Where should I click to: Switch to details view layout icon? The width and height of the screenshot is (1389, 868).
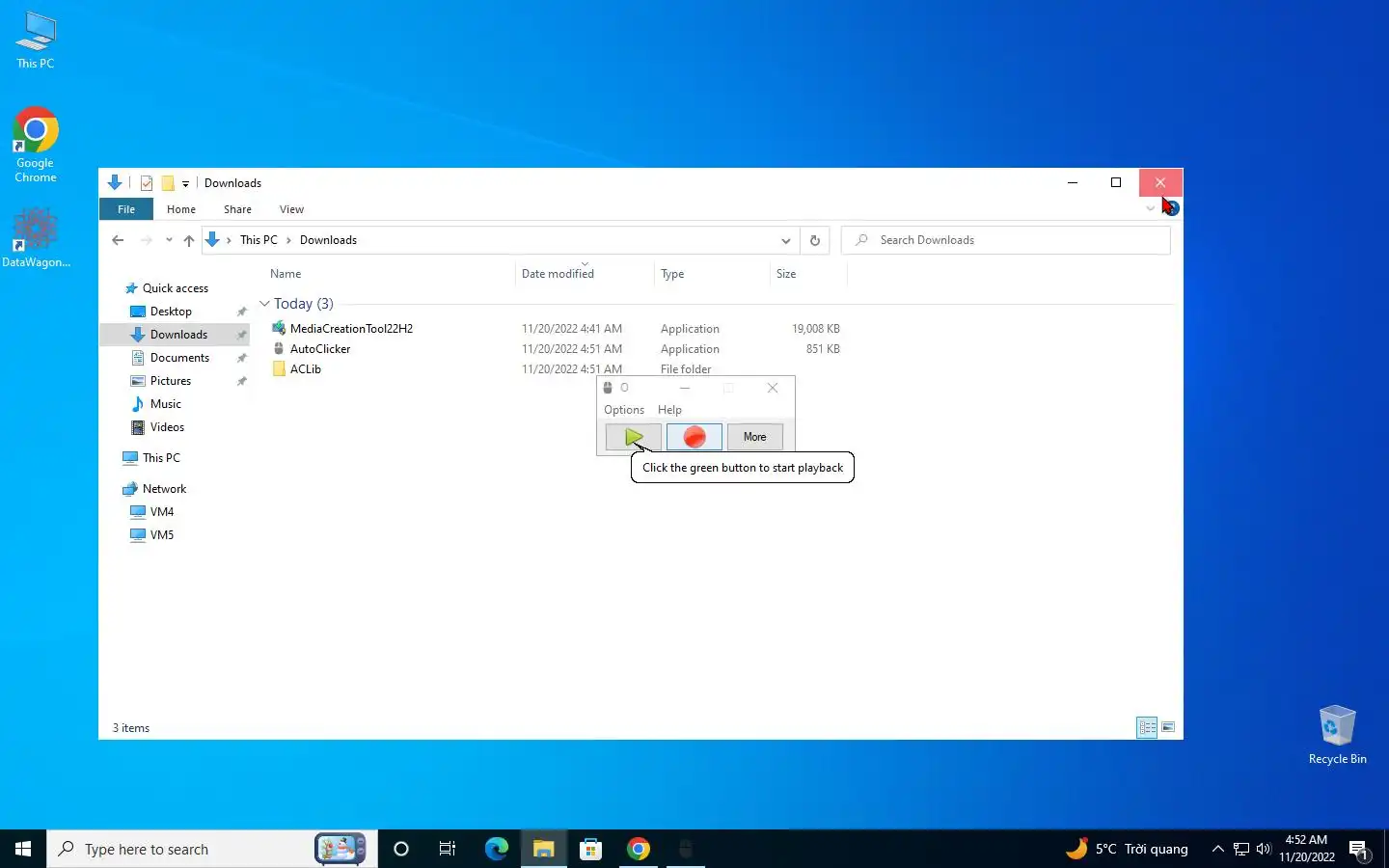(x=1147, y=727)
